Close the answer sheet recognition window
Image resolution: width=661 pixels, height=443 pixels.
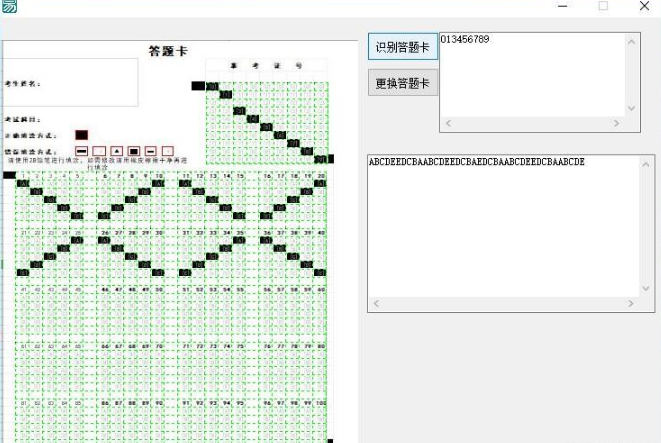point(644,6)
